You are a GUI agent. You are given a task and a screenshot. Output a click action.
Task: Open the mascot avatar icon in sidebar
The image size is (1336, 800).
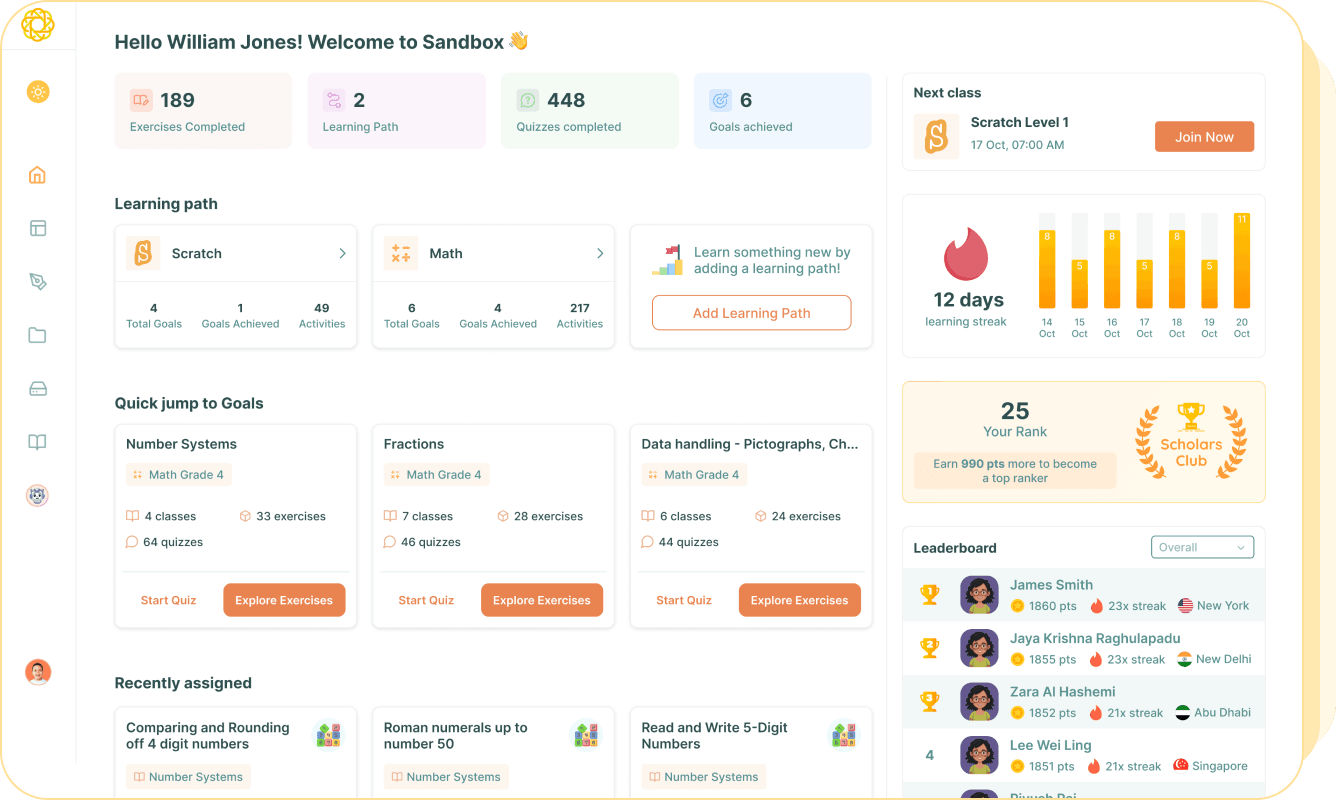click(x=37, y=495)
